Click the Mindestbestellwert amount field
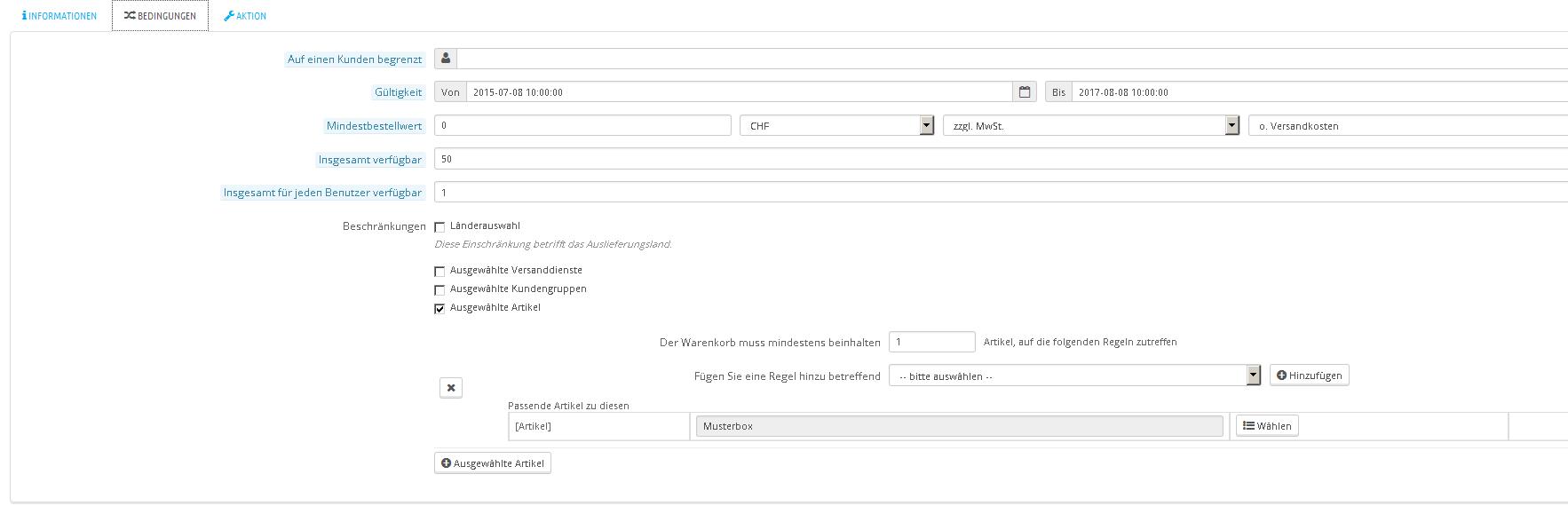The width and height of the screenshot is (1568, 506). click(x=582, y=125)
